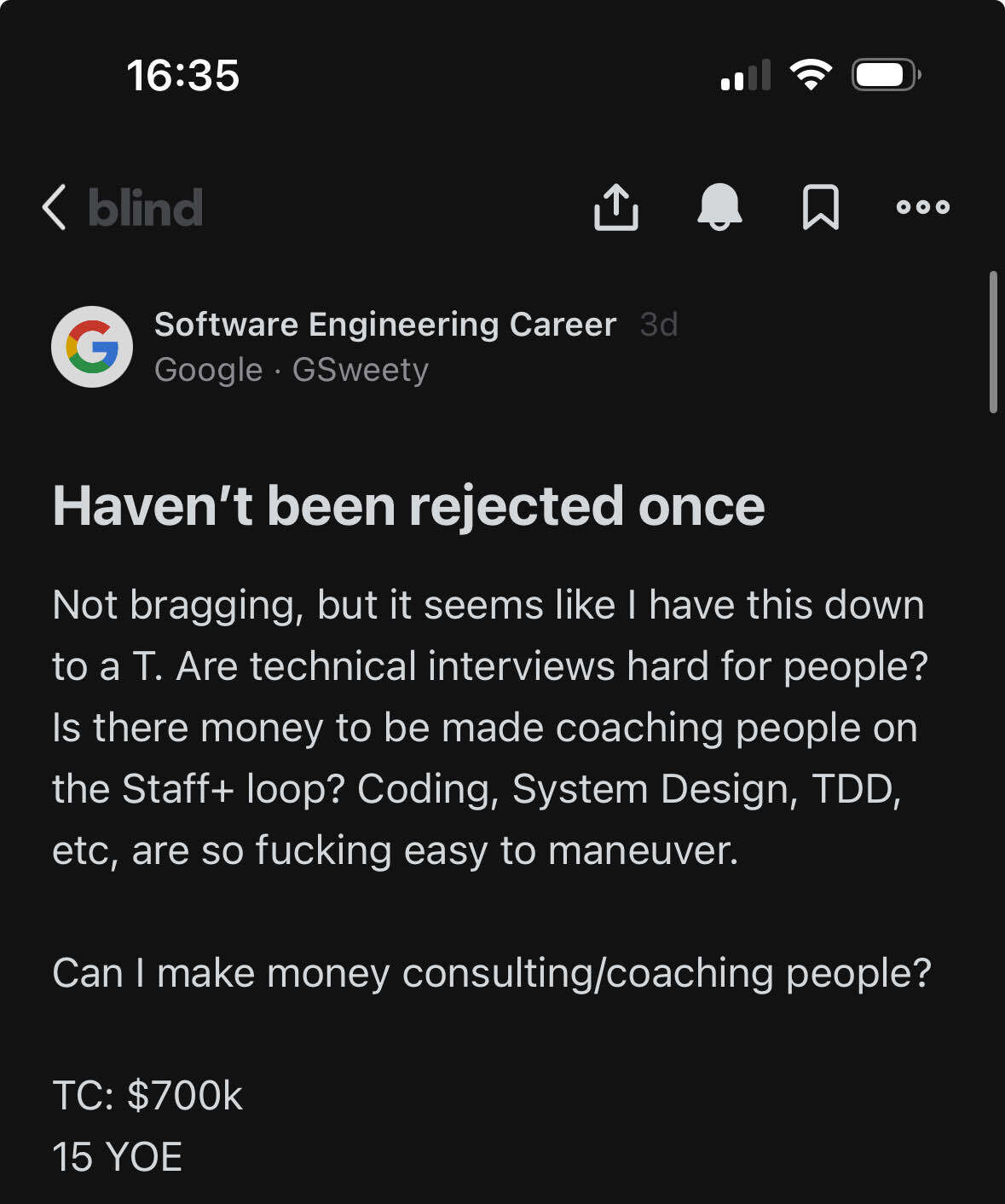Tap the Google company logo avatar

coord(92,347)
